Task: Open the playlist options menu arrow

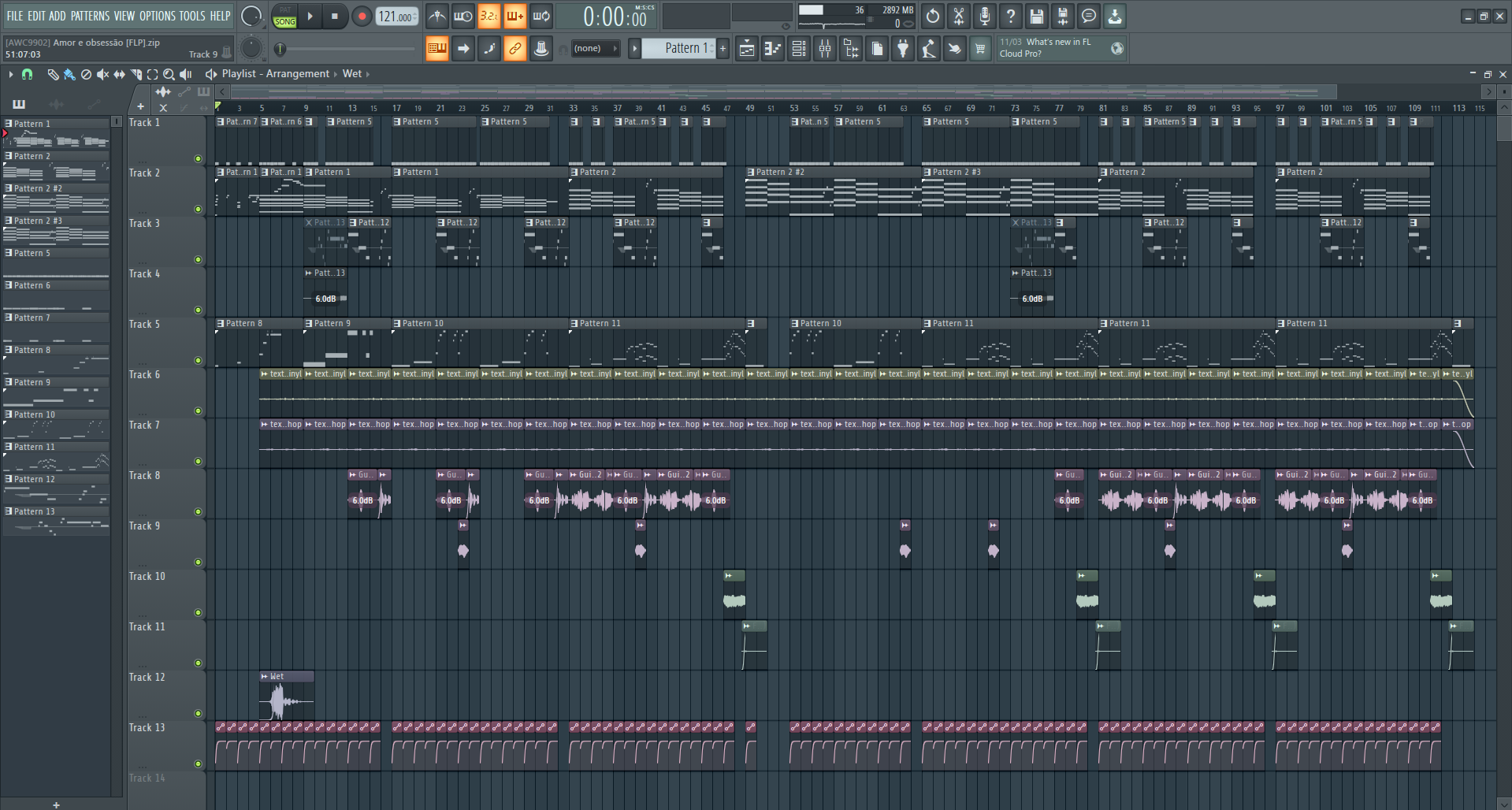Action: pos(10,74)
